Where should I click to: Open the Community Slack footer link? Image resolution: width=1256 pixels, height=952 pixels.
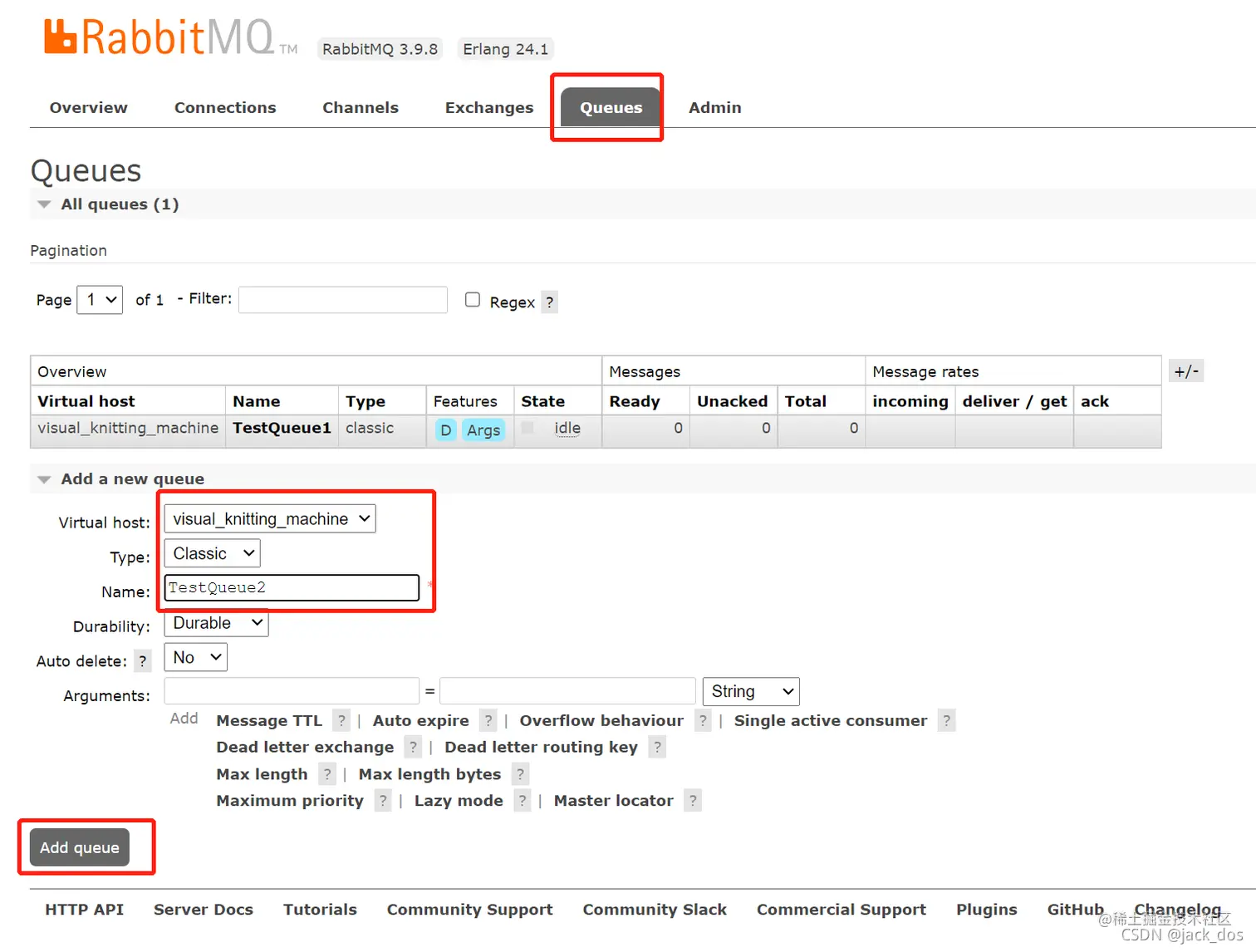(655, 910)
